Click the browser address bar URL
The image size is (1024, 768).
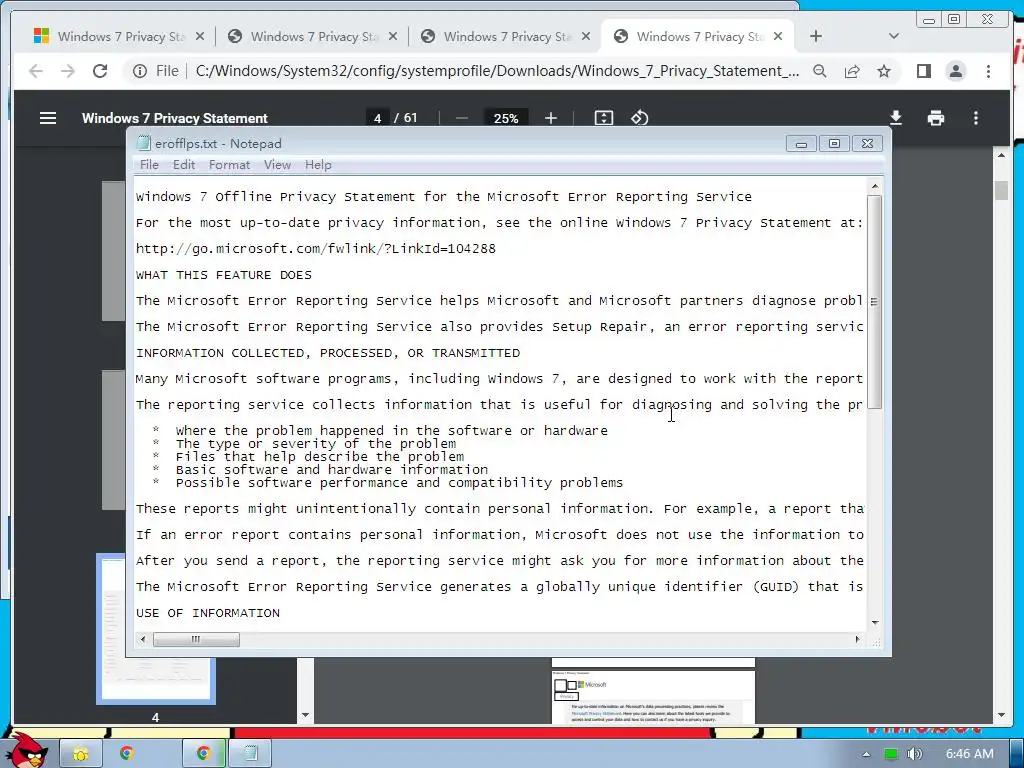(x=497, y=71)
